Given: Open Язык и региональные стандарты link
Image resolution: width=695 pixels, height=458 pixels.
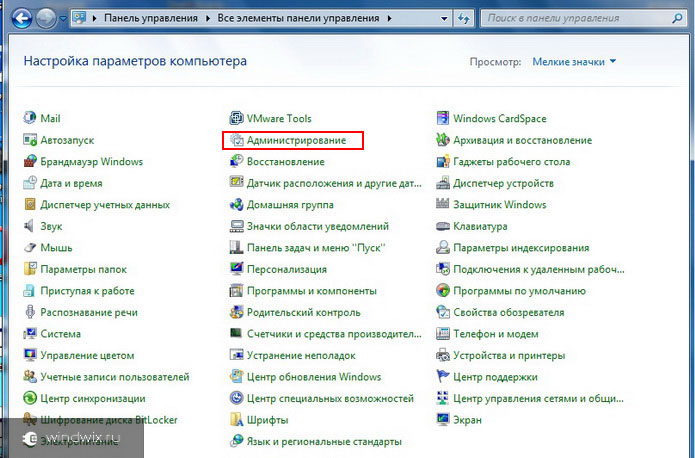Looking at the screenshot, I should [324, 442].
